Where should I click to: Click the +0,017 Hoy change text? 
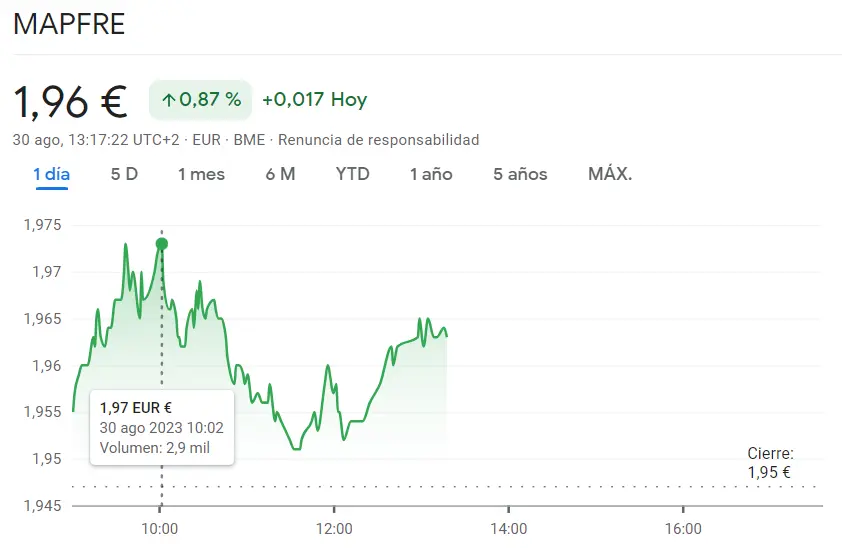pyautogui.click(x=315, y=99)
